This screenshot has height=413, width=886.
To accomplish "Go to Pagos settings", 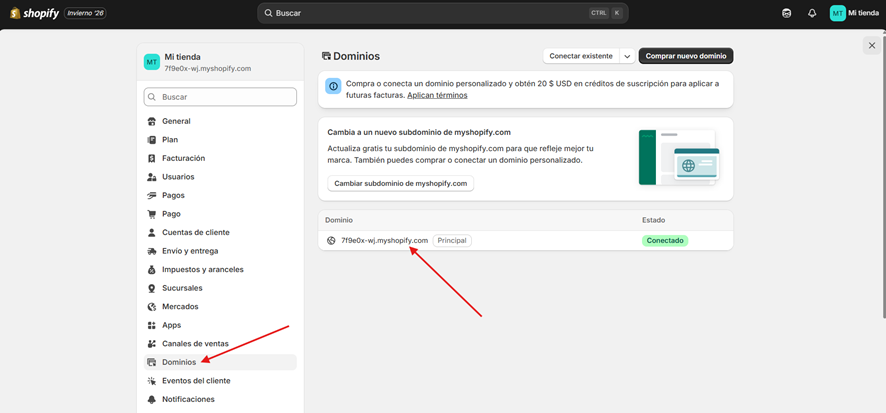I will pyautogui.click(x=173, y=196).
